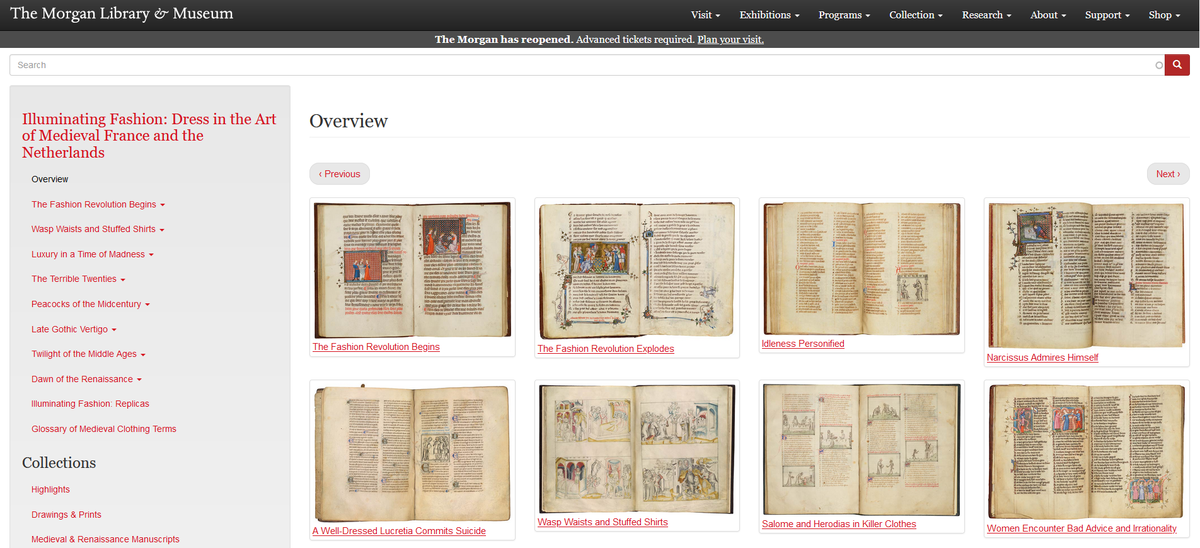1200x548 pixels.
Task: Expand Peacocks of the Midcentury sidebar item
Action: (x=91, y=304)
